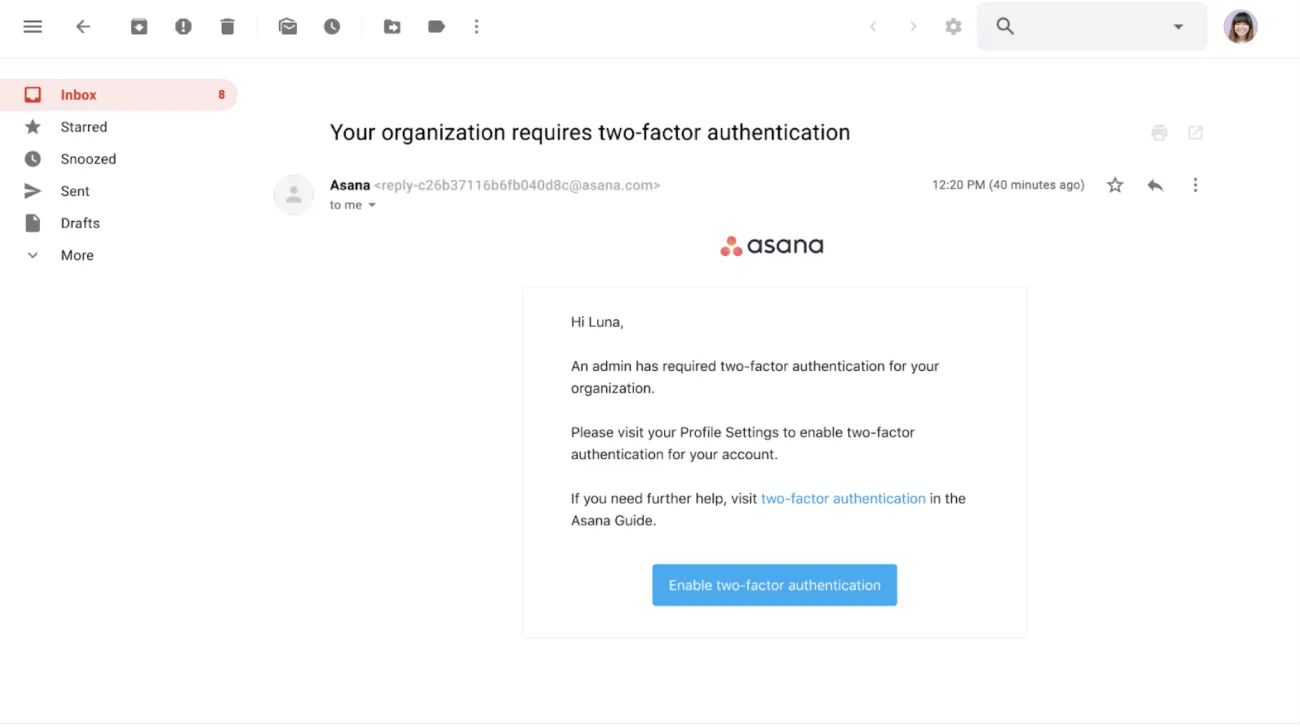Print the email
Screen dimensions: 1300x728
1159,132
